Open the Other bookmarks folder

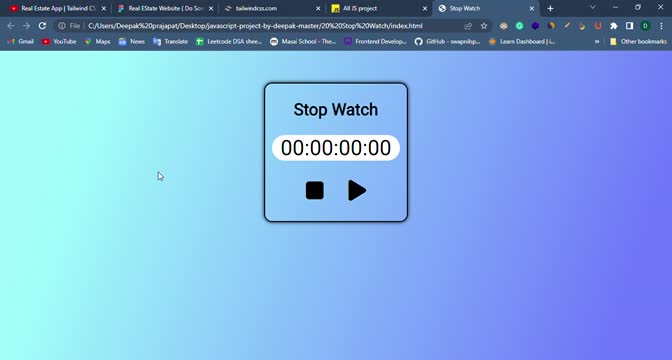[x=639, y=42]
